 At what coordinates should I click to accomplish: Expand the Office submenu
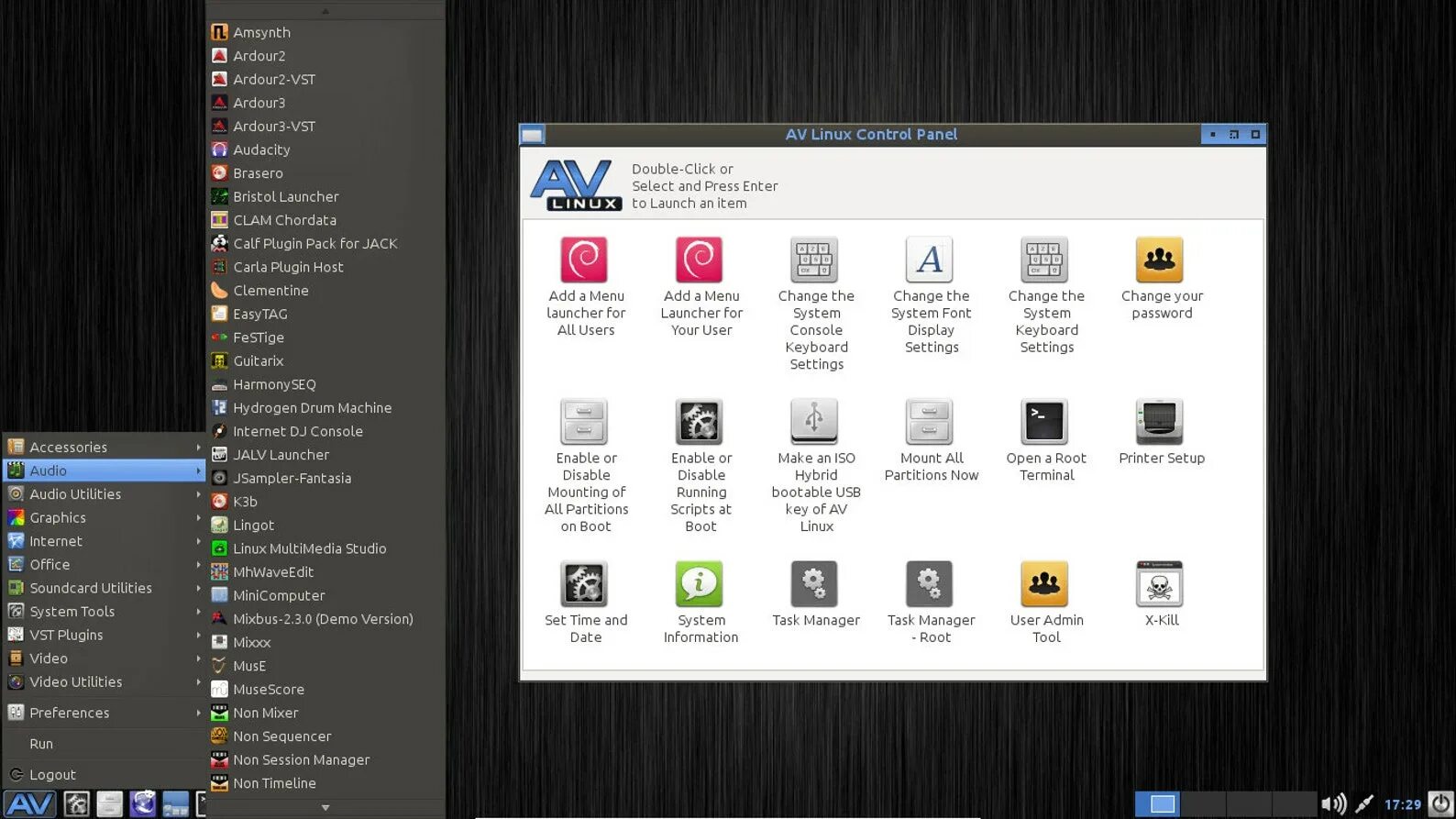coord(104,564)
